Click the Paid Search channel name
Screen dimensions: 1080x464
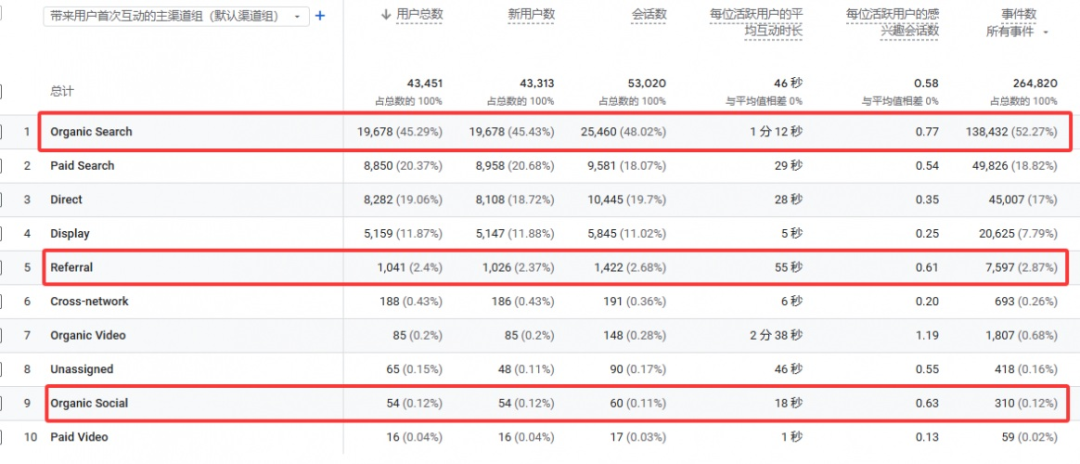click(x=82, y=166)
